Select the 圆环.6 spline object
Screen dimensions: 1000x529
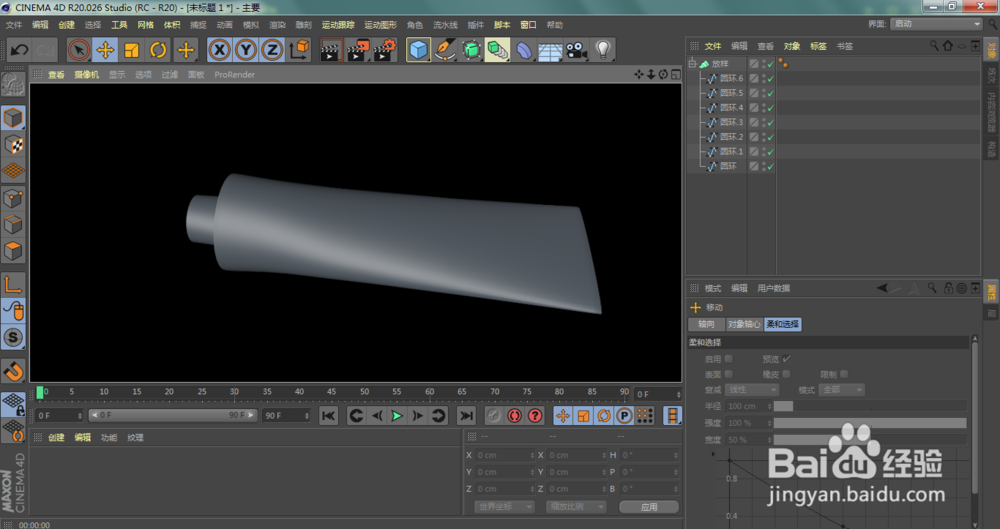732,78
